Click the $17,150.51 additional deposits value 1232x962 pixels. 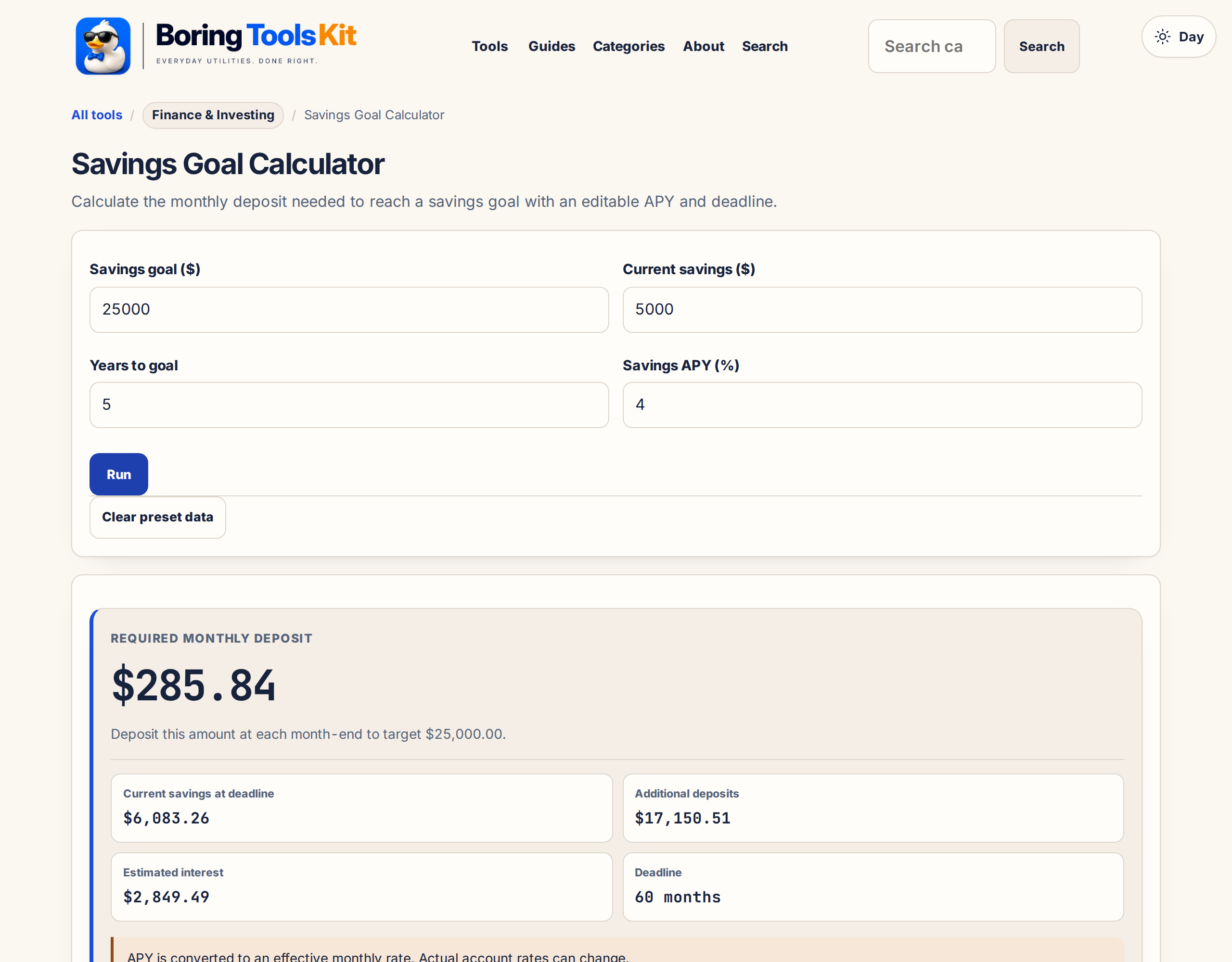click(x=682, y=818)
